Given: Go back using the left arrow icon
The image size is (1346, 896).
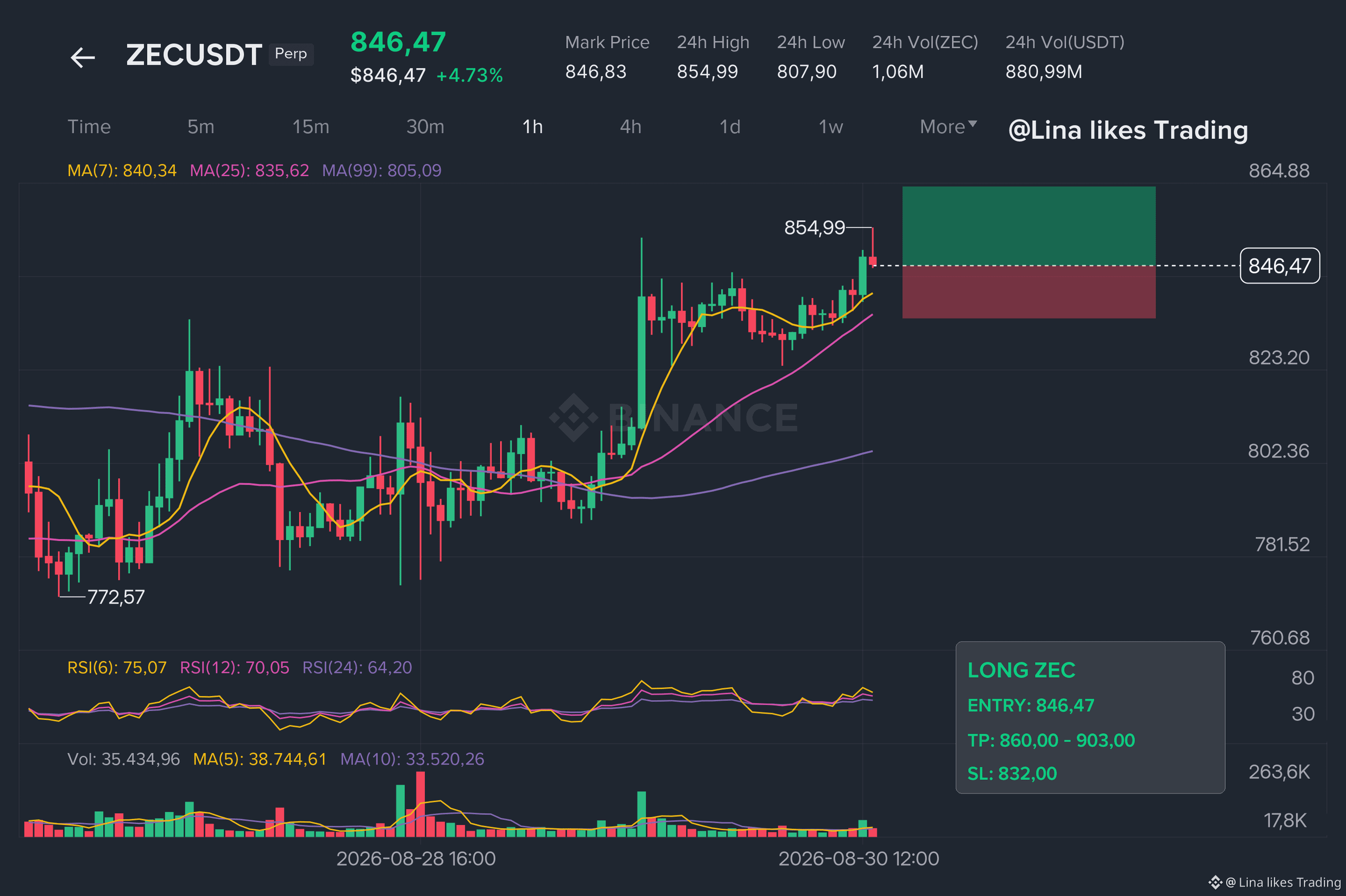Looking at the screenshot, I should 83,58.
